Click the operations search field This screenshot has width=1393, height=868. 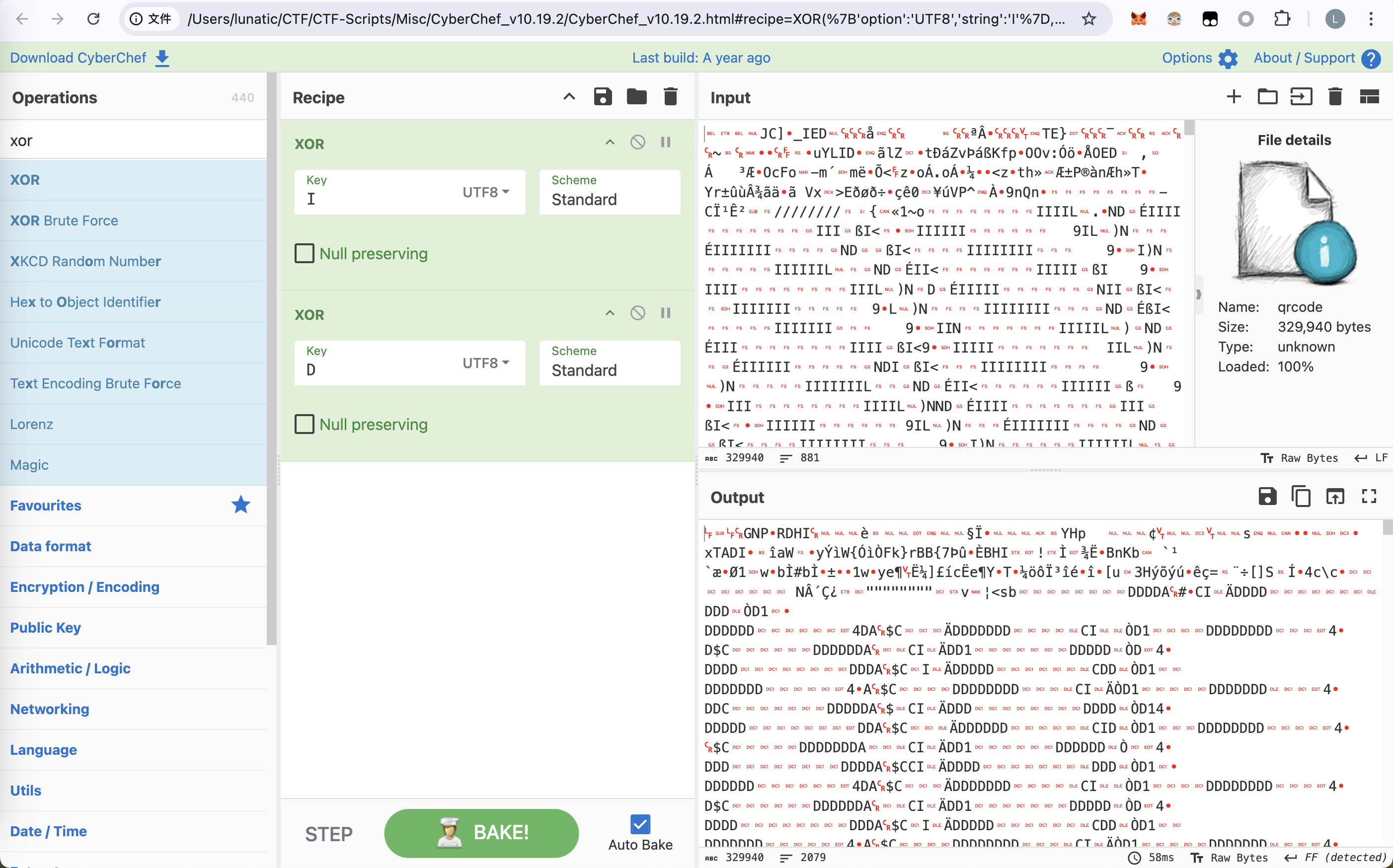(133, 141)
